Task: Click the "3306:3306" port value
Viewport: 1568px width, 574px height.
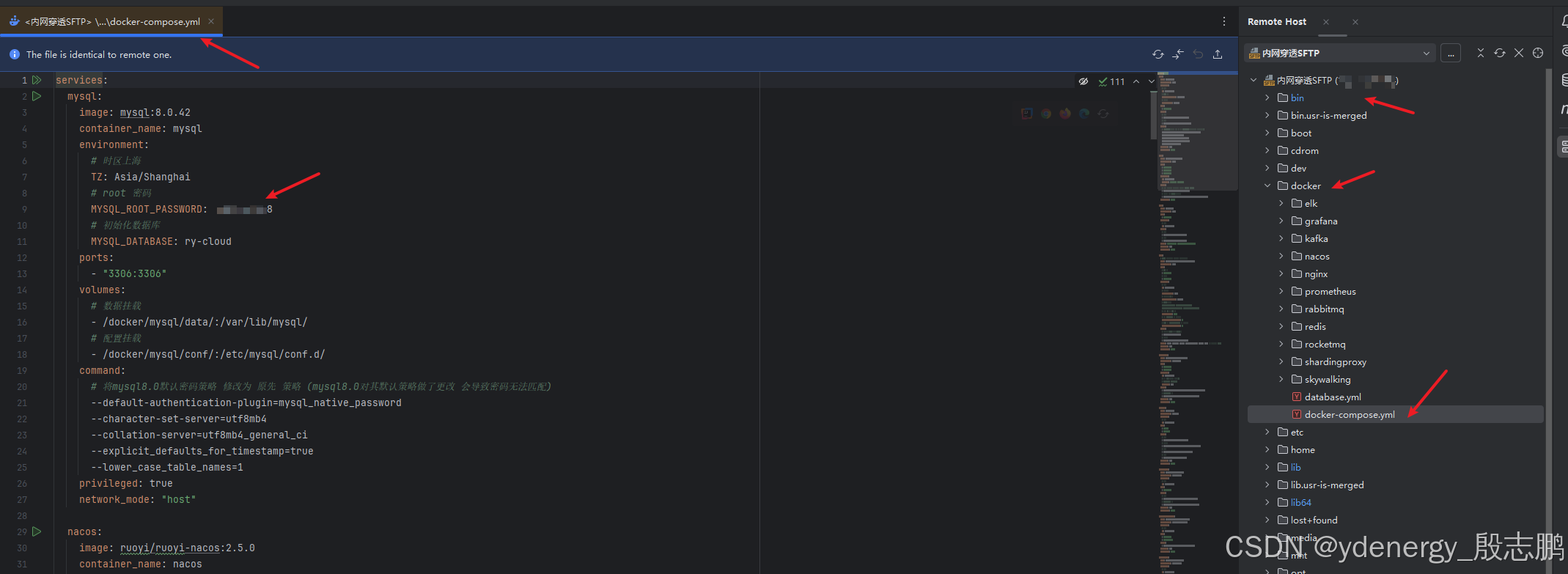Action: click(x=135, y=273)
